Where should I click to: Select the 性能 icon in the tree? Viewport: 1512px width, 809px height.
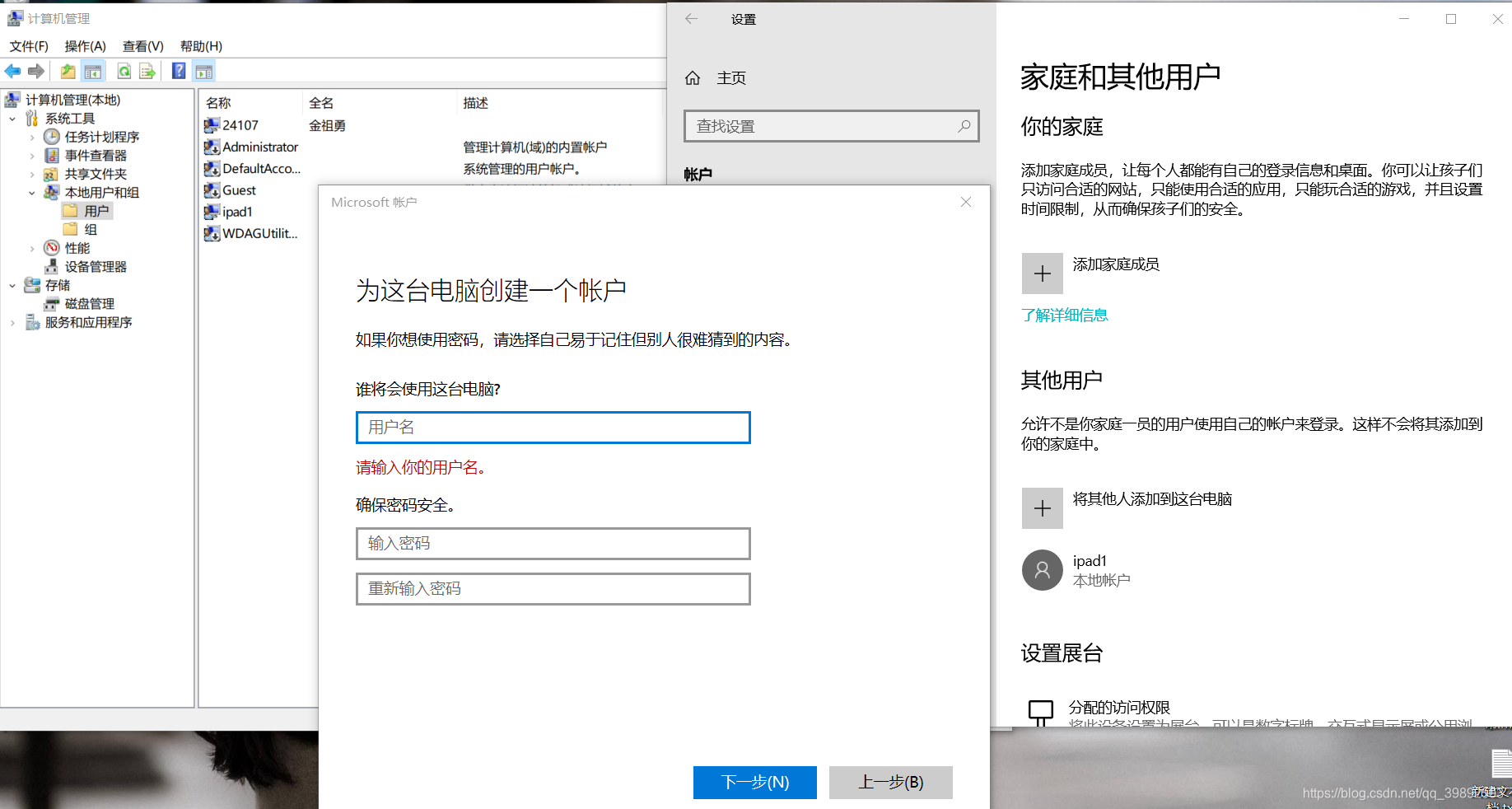click(x=52, y=248)
